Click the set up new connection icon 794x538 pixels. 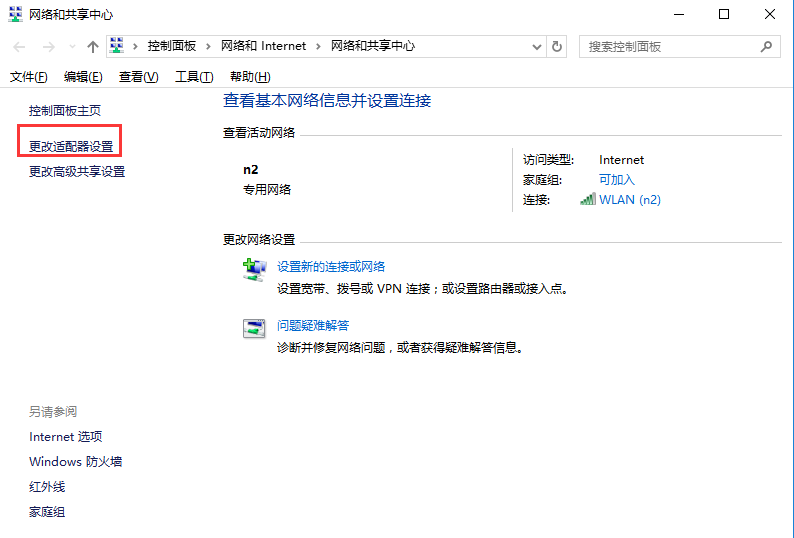255,270
